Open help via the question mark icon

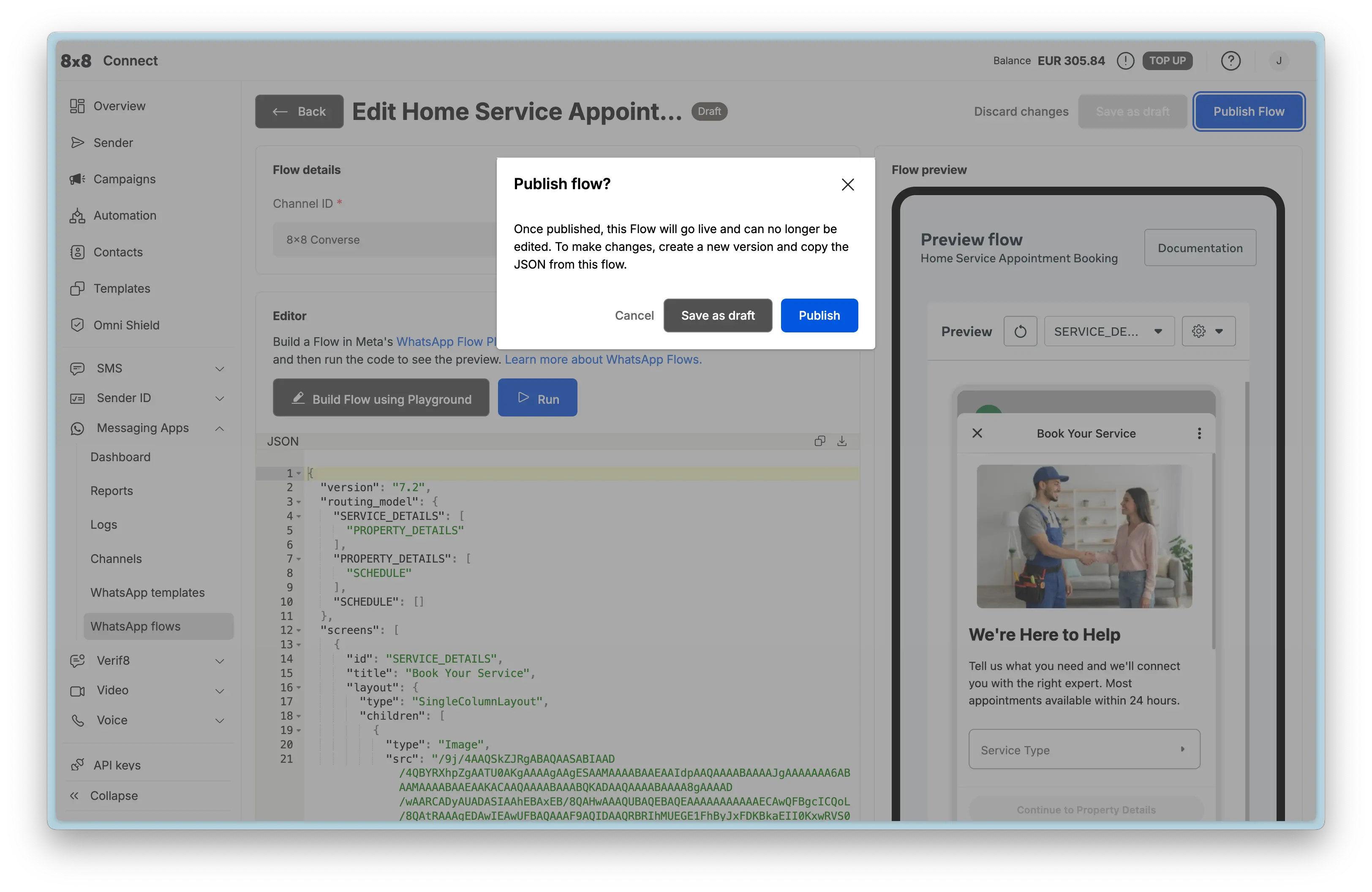[x=1231, y=60]
